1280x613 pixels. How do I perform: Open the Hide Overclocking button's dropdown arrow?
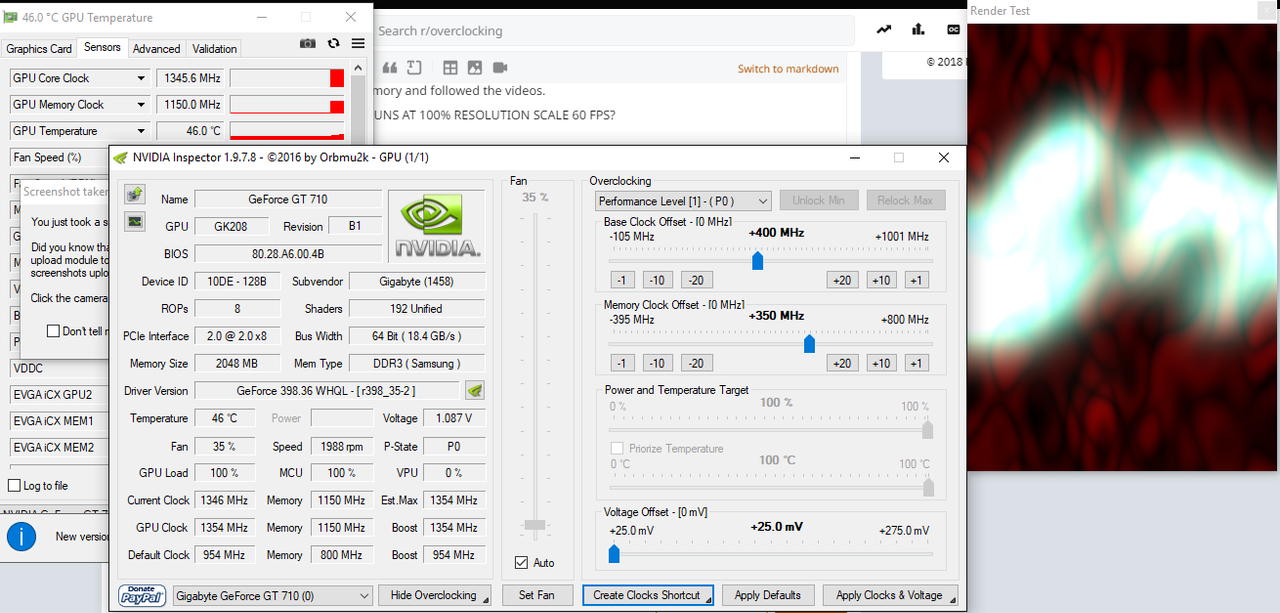coord(486,599)
